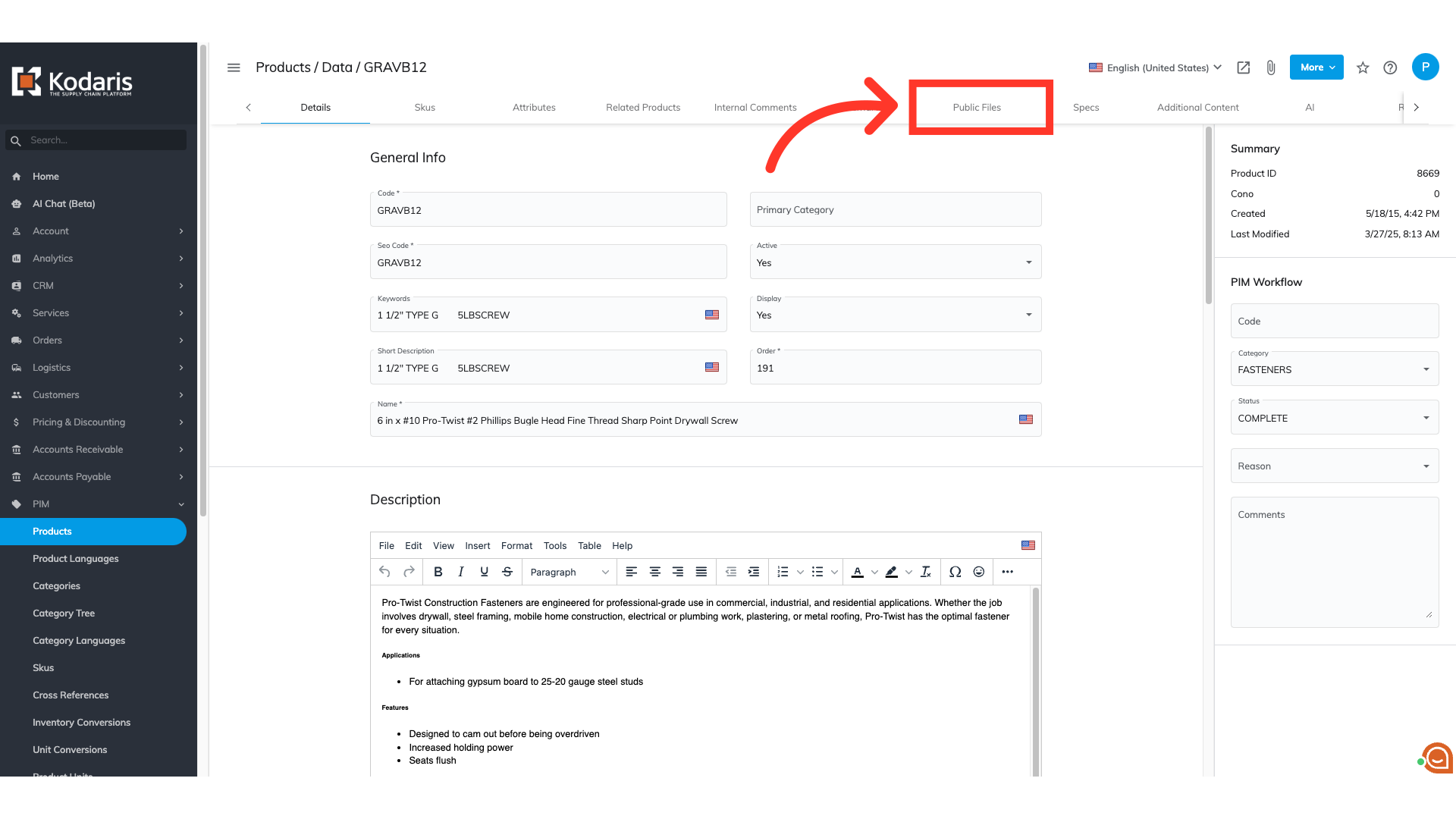Mark page as favorite with star icon
The width and height of the screenshot is (1456, 819).
(x=1363, y=67)
